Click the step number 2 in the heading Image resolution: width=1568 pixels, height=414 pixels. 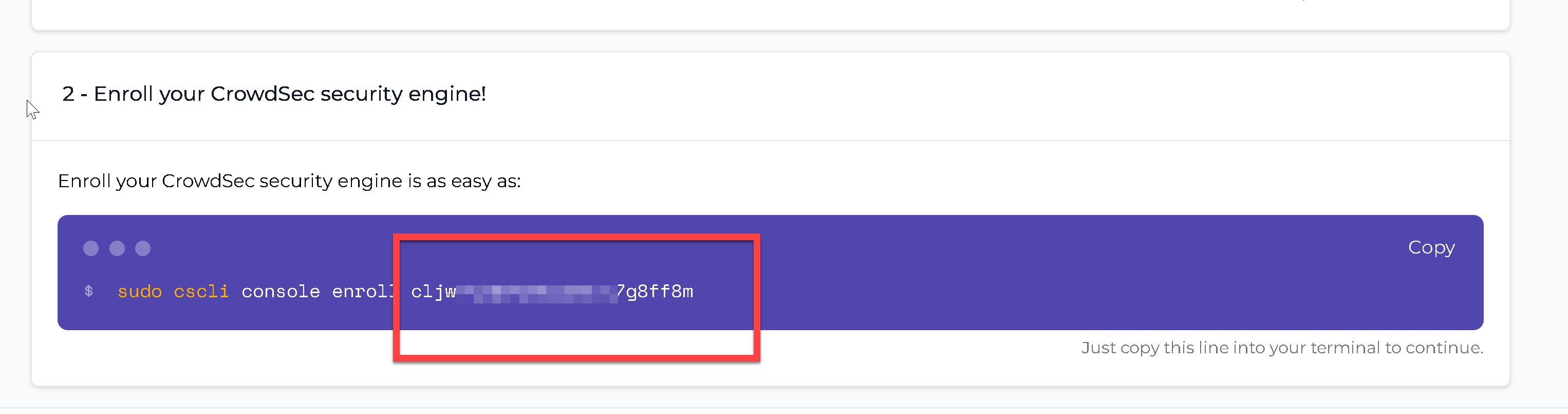68,94
